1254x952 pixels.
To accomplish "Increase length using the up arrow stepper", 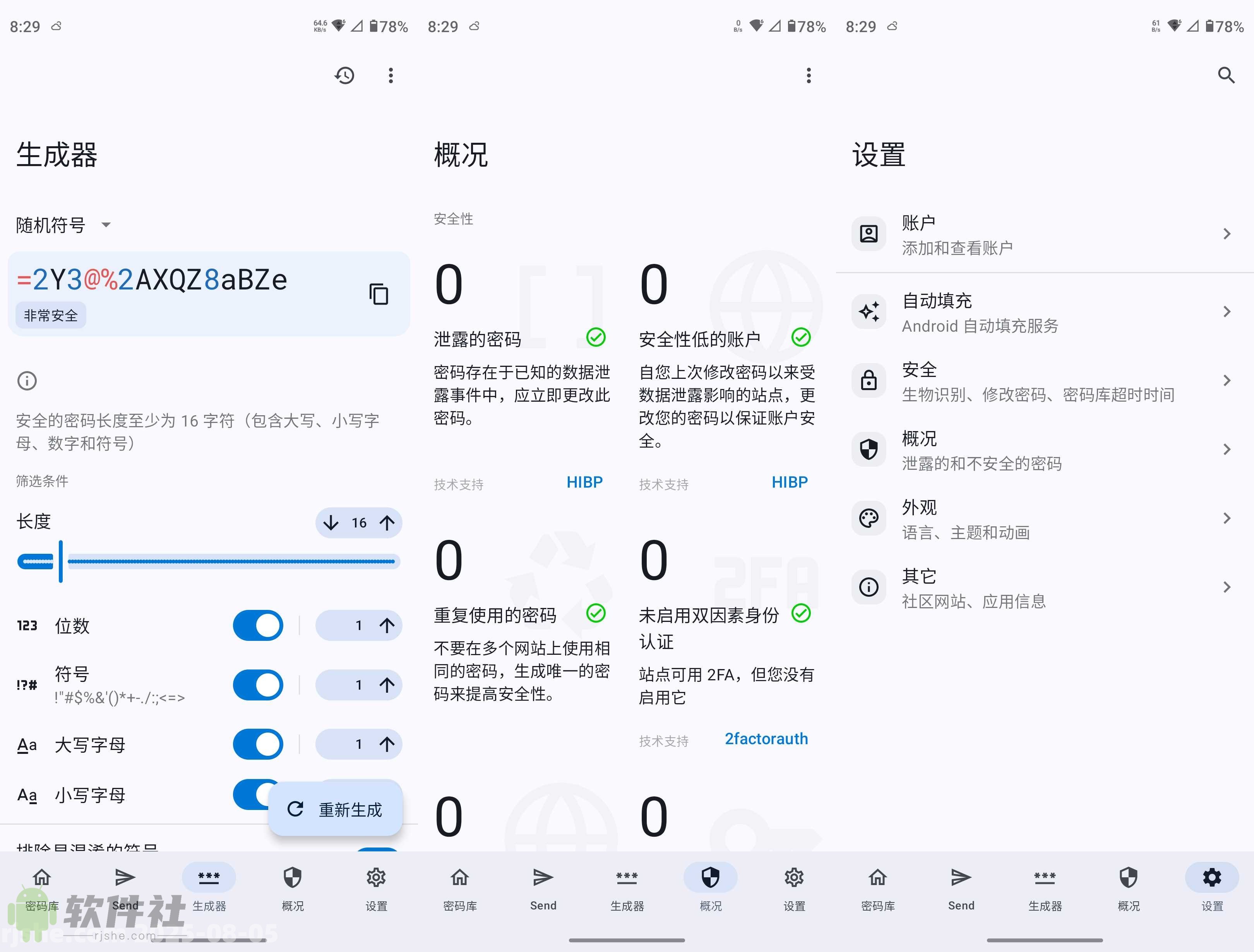I will tap(387, 523).
